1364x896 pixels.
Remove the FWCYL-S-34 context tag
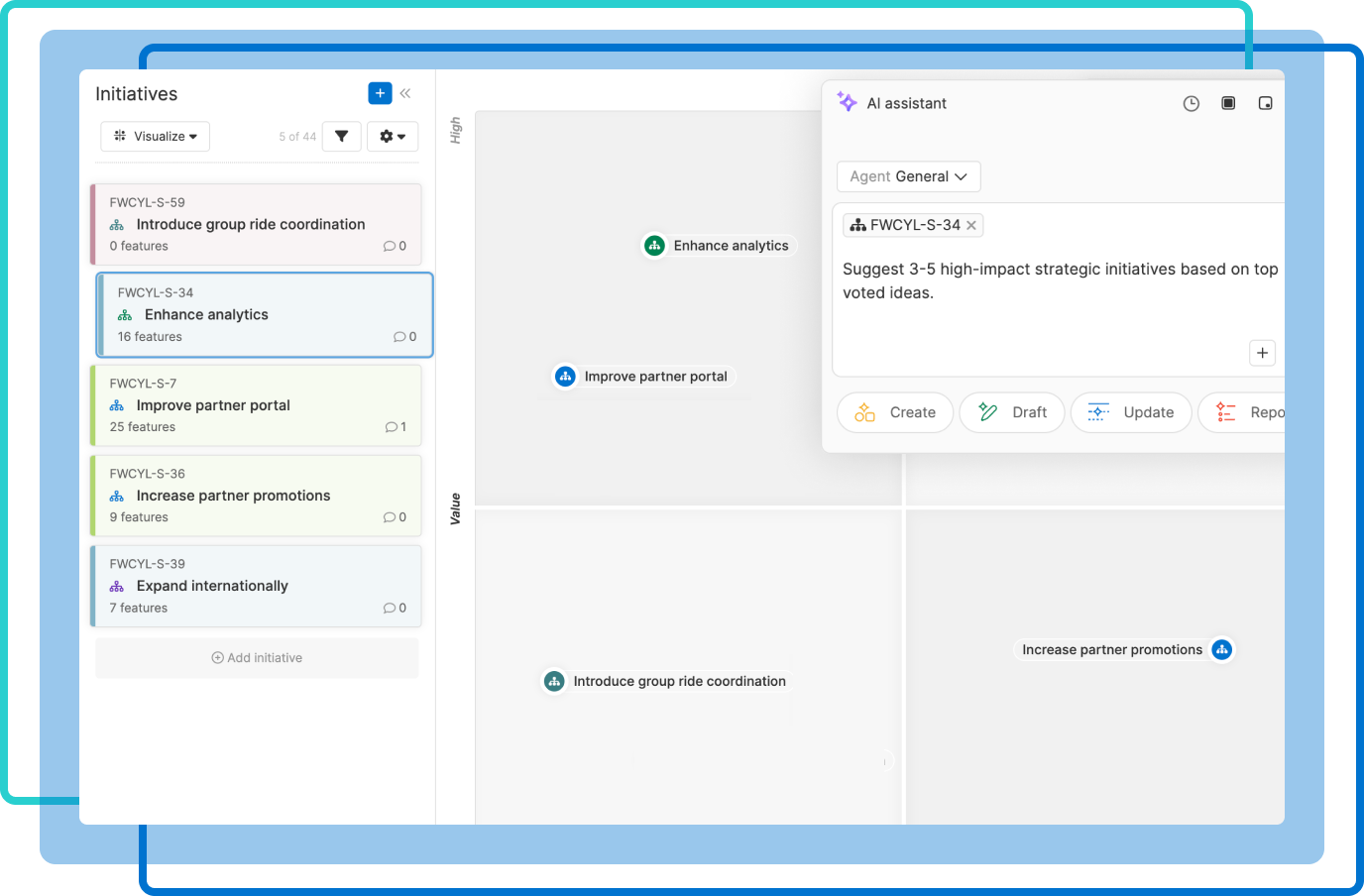click(971, 225)
